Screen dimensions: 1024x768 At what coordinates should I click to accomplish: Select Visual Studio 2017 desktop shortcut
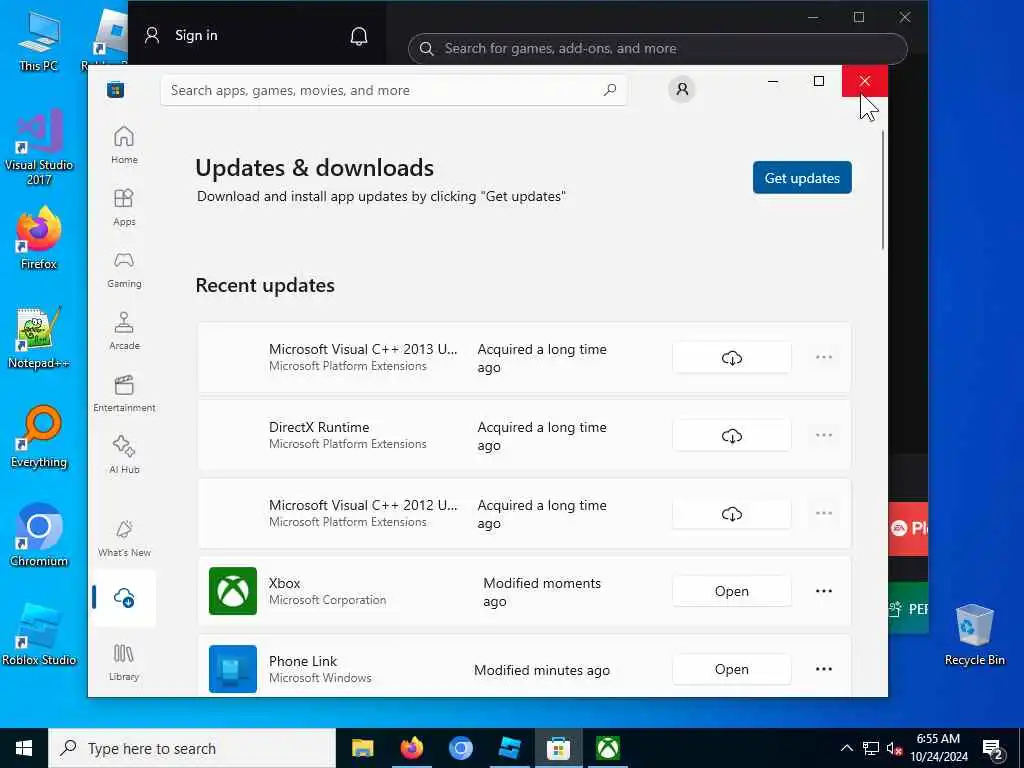point(39,148)
